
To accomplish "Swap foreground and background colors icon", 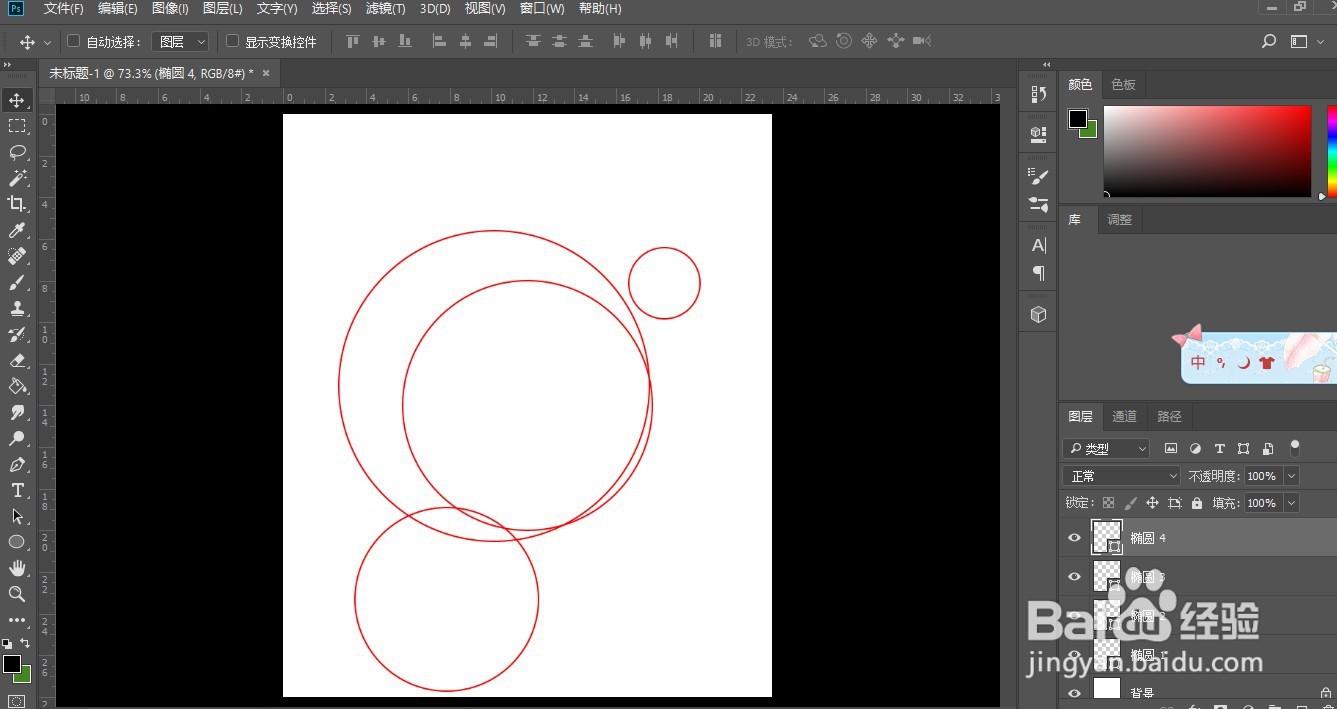I will click(25, 643).
